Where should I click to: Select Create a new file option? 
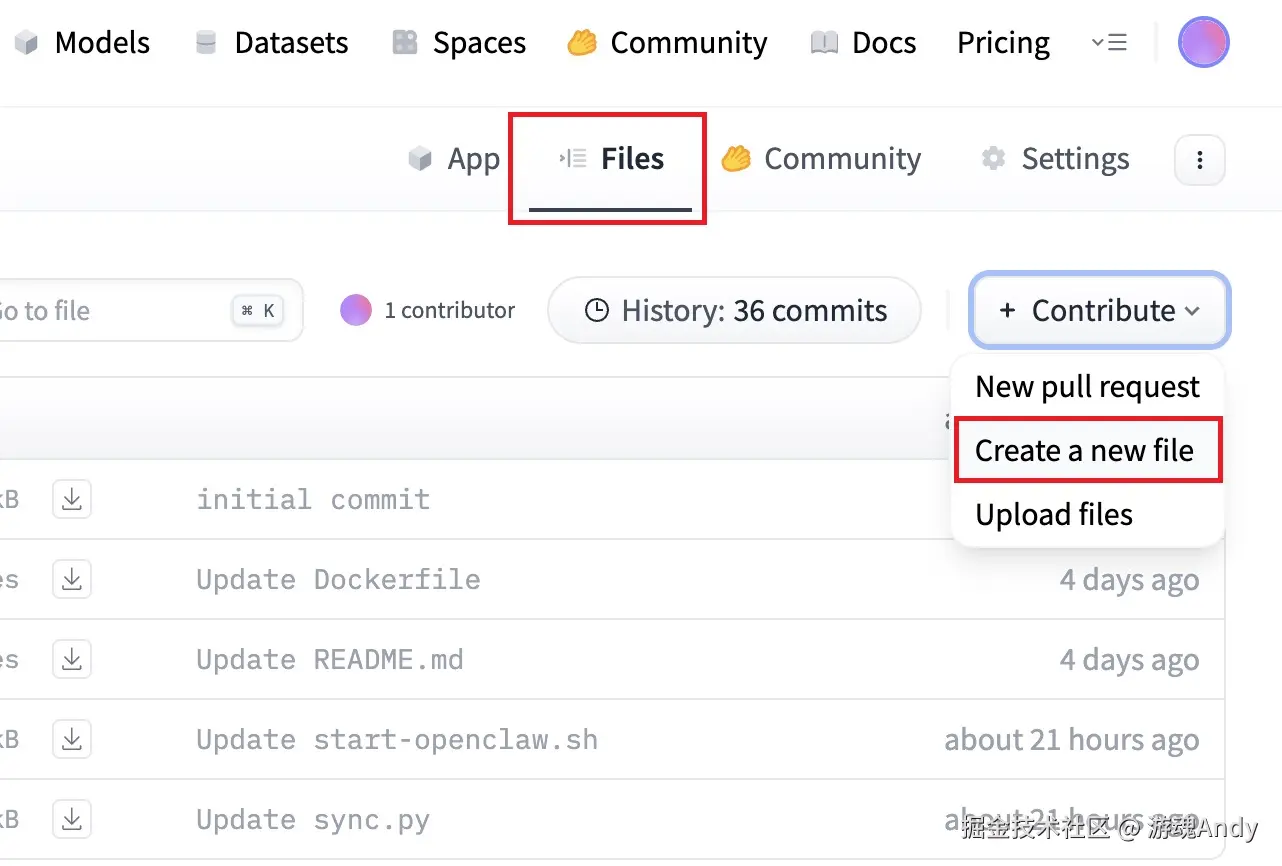[1085, 451]
